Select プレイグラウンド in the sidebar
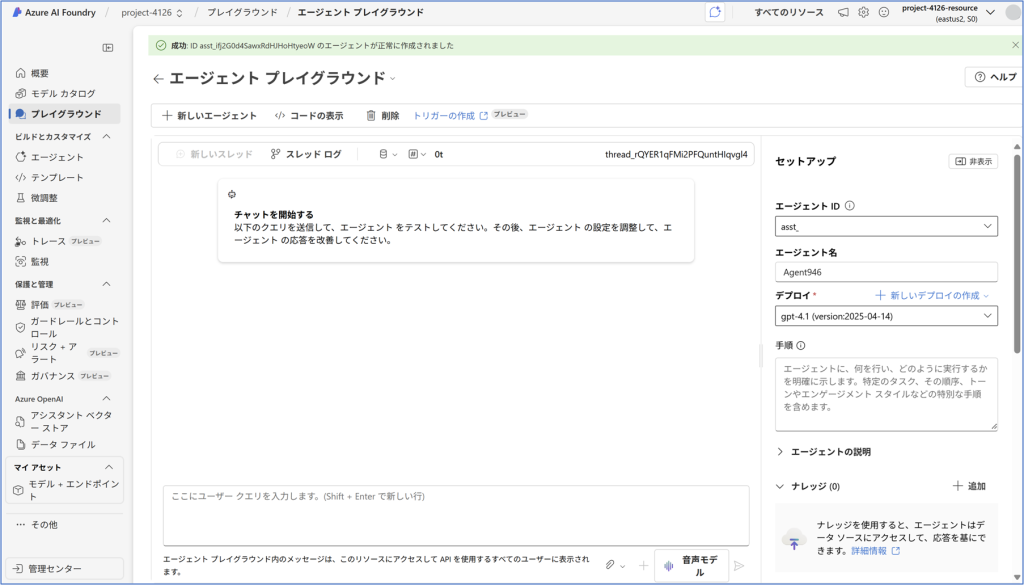This screenshot has width=1024, height=585. pos(64,114)
